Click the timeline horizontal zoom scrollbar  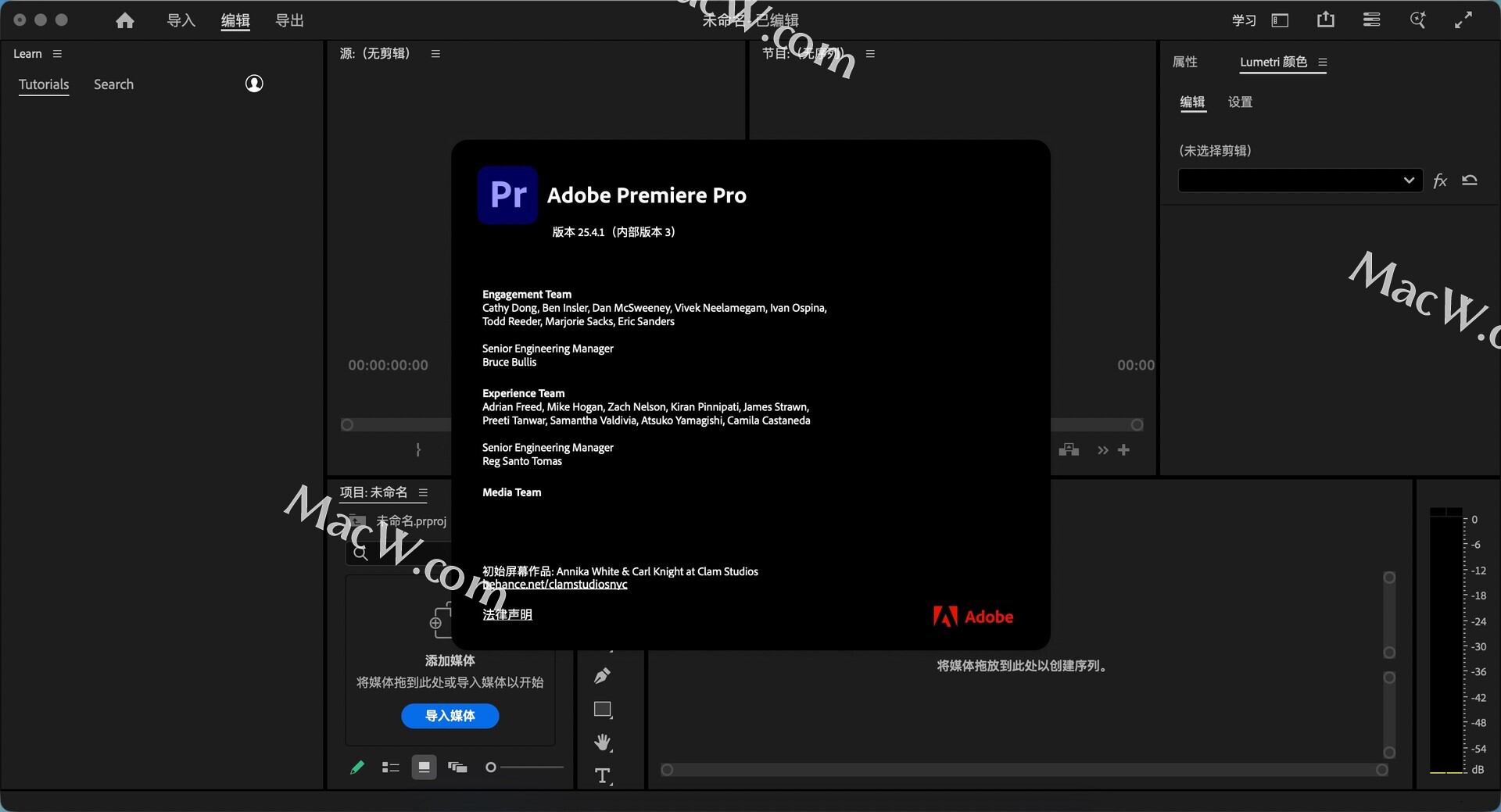[1024, 771]
